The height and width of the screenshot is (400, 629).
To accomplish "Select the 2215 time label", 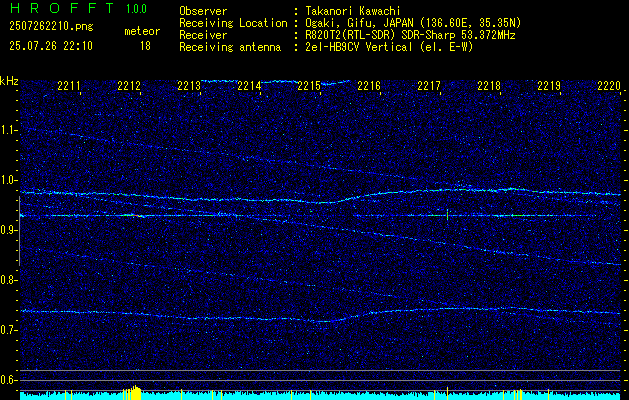I will (309, 86).
